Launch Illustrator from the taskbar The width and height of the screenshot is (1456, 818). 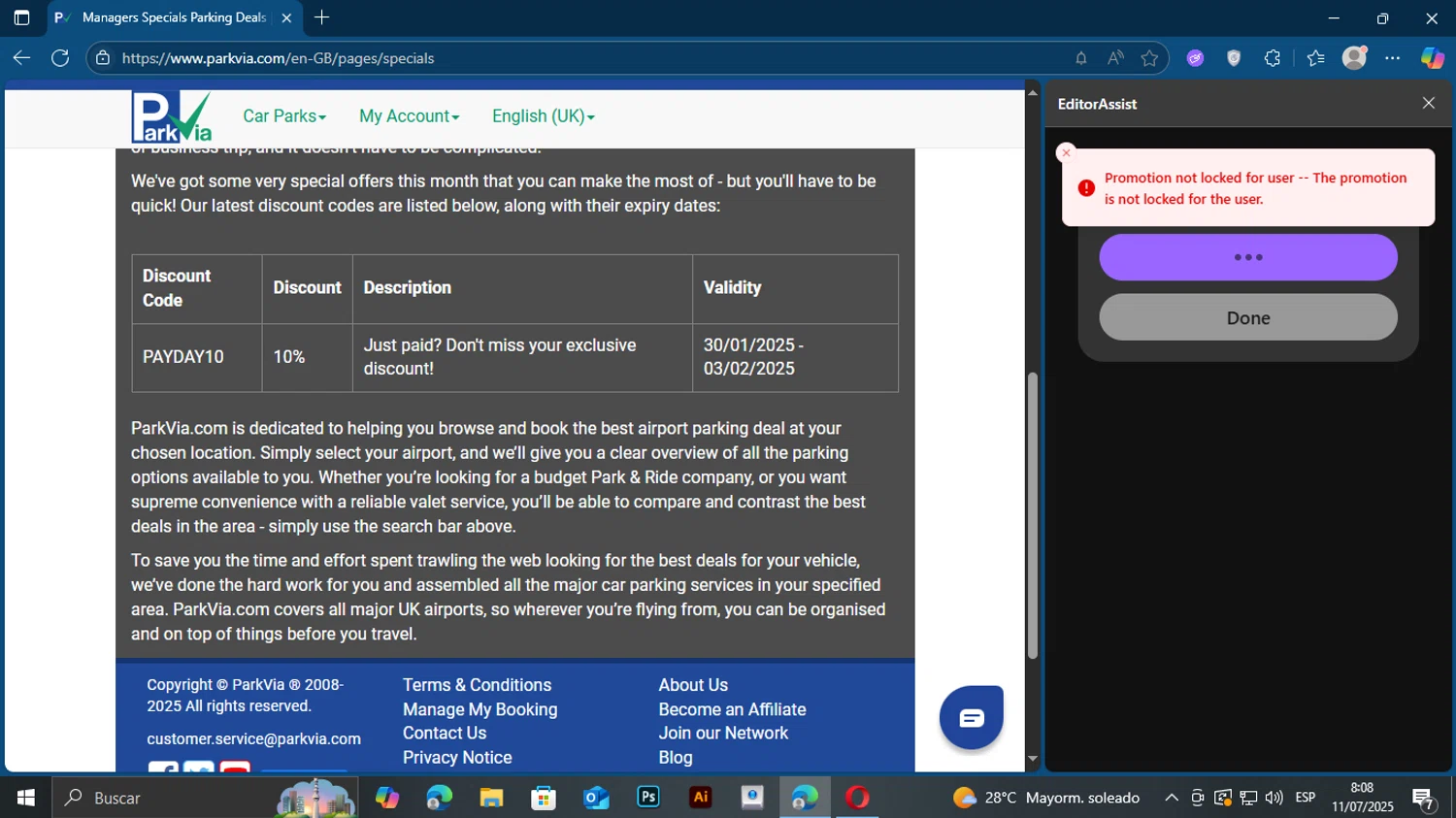701,798
